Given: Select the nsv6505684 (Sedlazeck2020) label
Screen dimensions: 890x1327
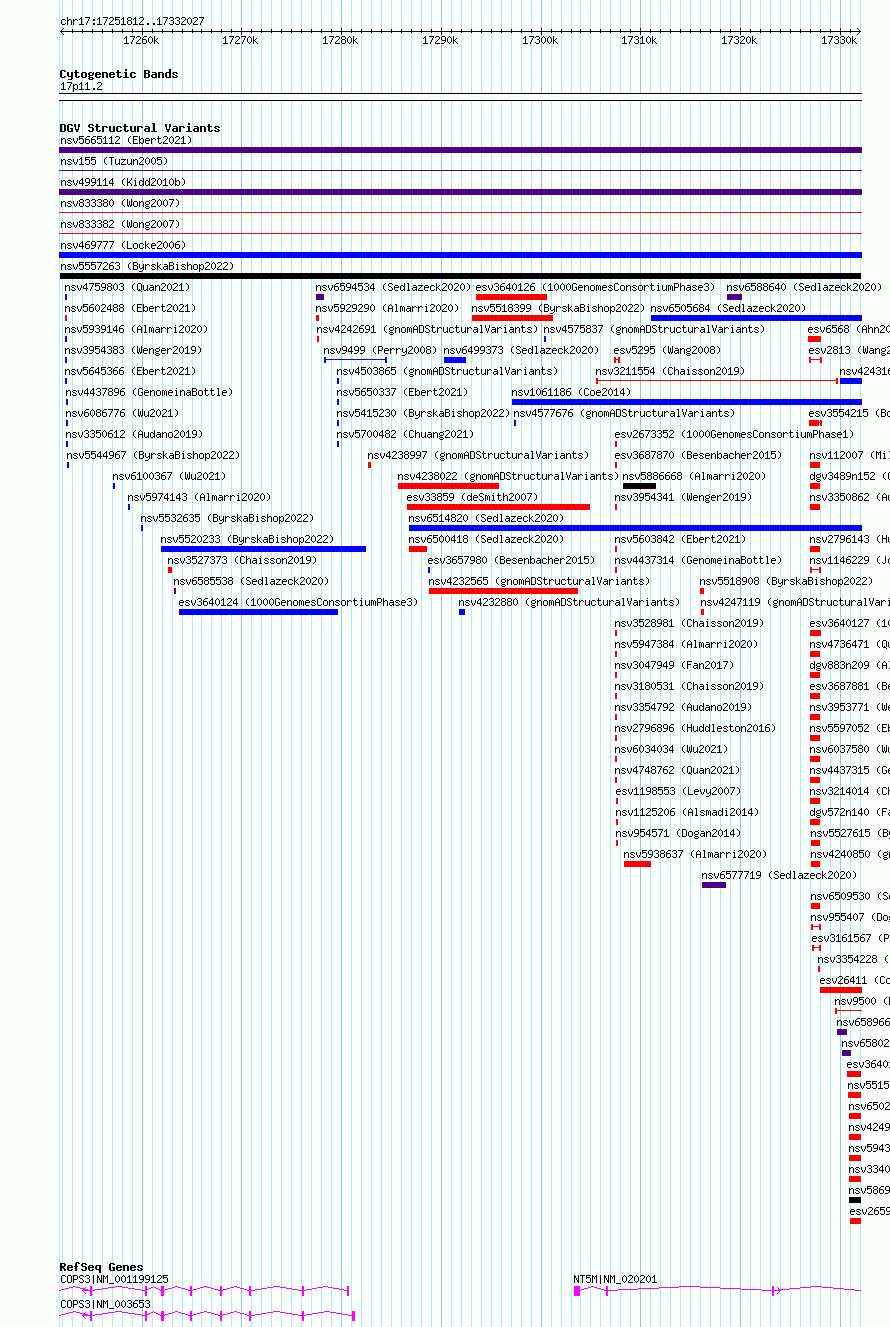Looking at the screenshot, I should [728, 308].
